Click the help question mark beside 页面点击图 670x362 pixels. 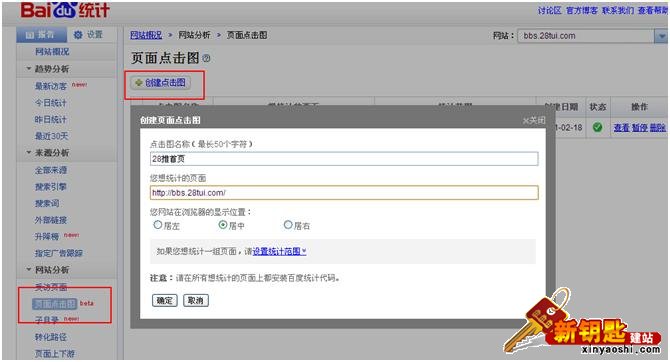coord(206,58)
